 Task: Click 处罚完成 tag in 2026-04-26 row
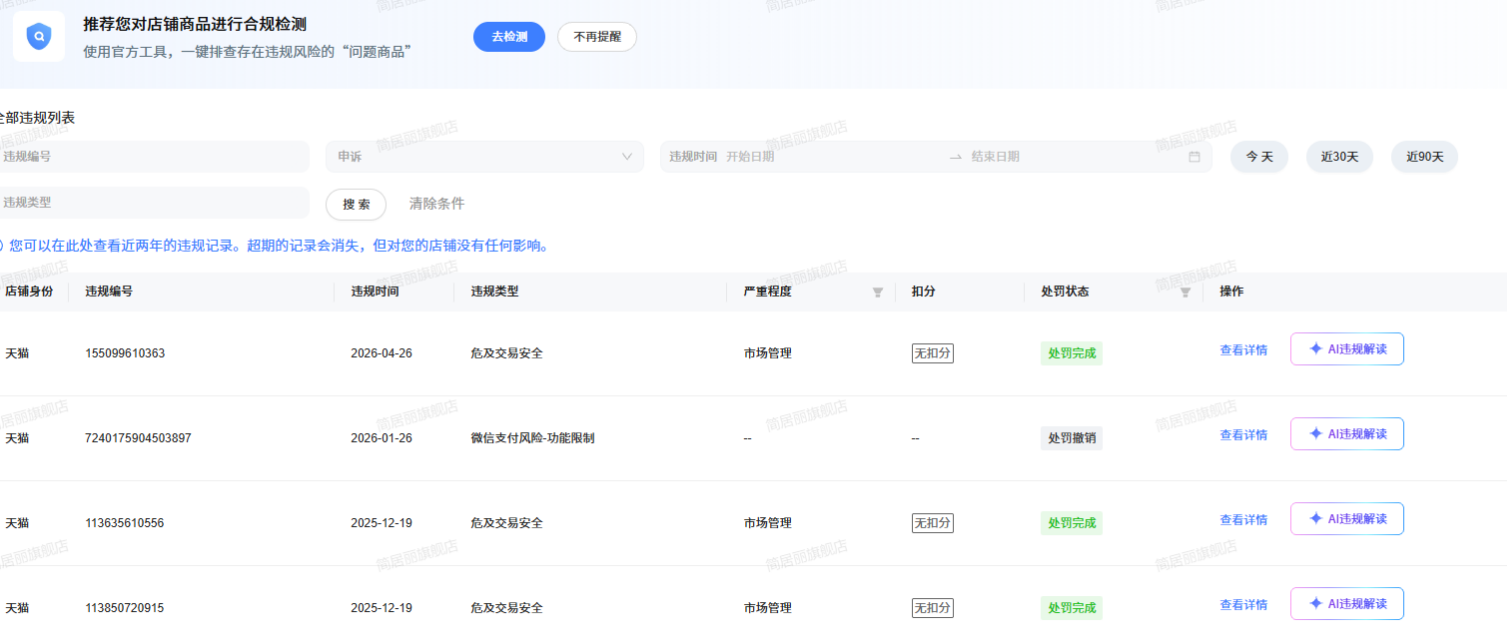click(x=1072, y=353)
